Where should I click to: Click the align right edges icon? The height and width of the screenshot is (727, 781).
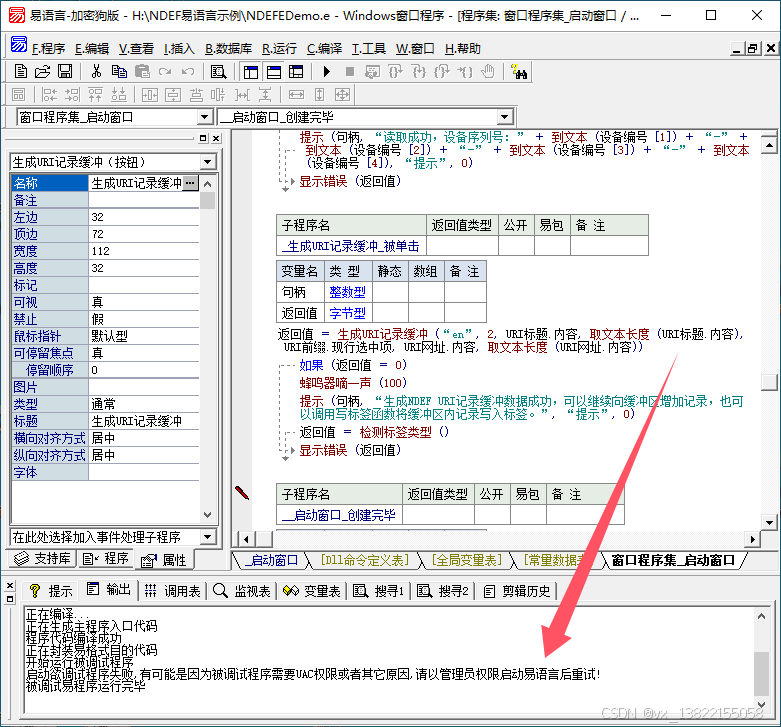[x=72, y=95]
